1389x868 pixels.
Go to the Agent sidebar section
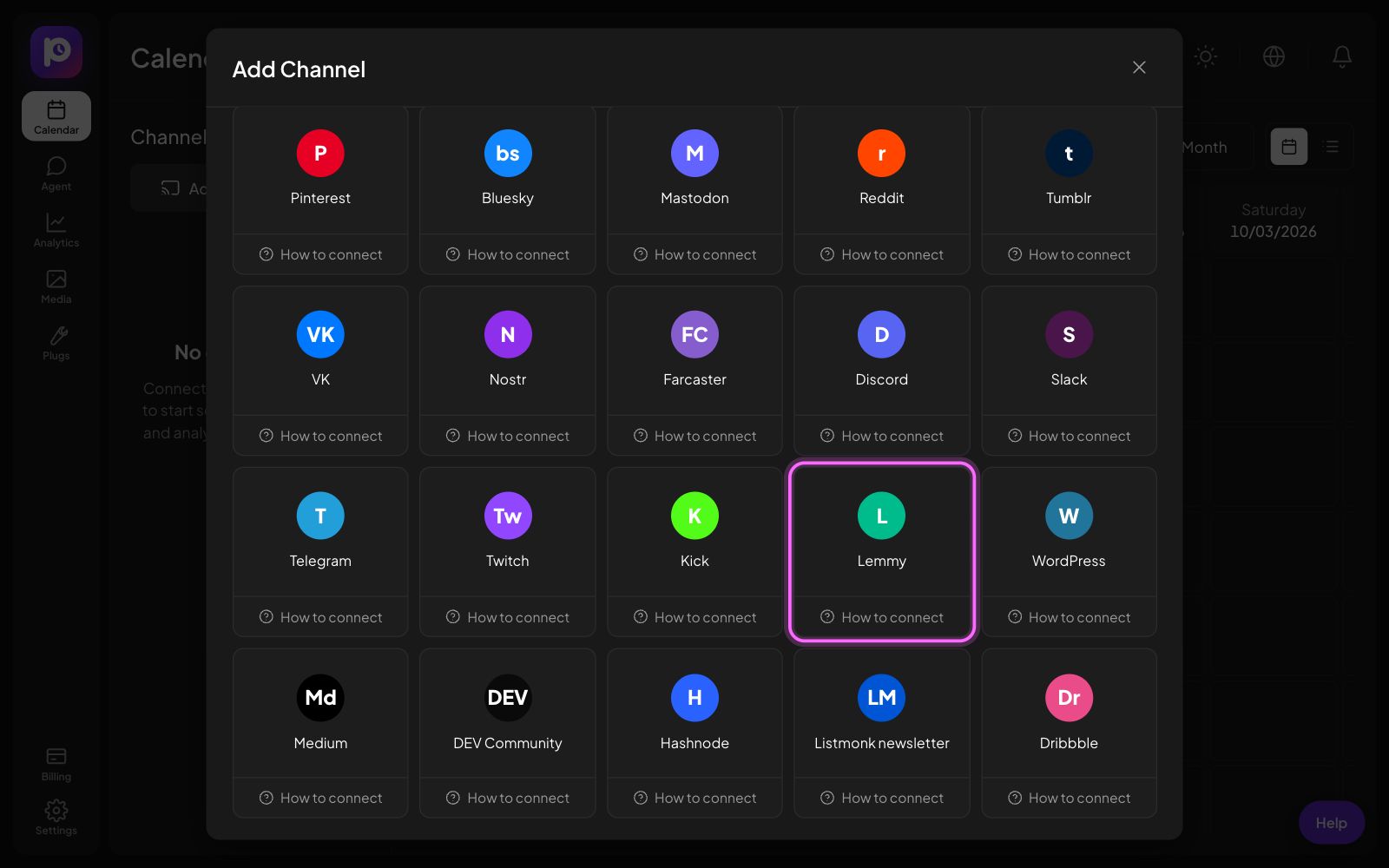[56, 174]
